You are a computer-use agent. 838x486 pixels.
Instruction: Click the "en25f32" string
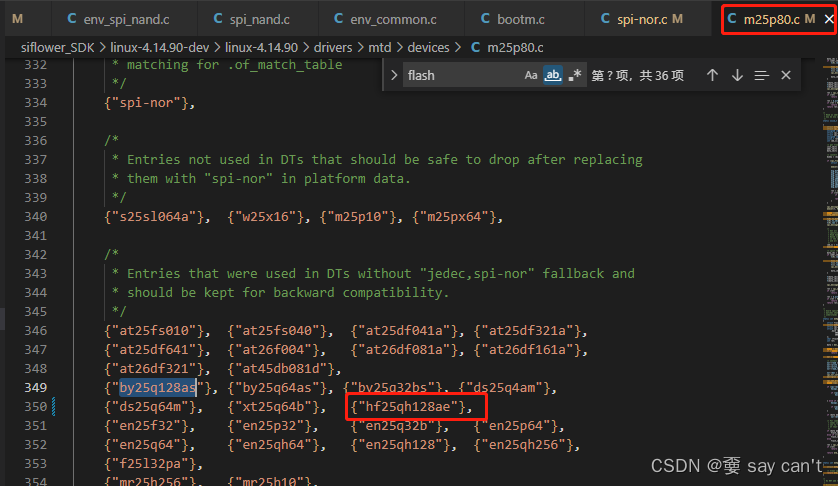(146, 426)
